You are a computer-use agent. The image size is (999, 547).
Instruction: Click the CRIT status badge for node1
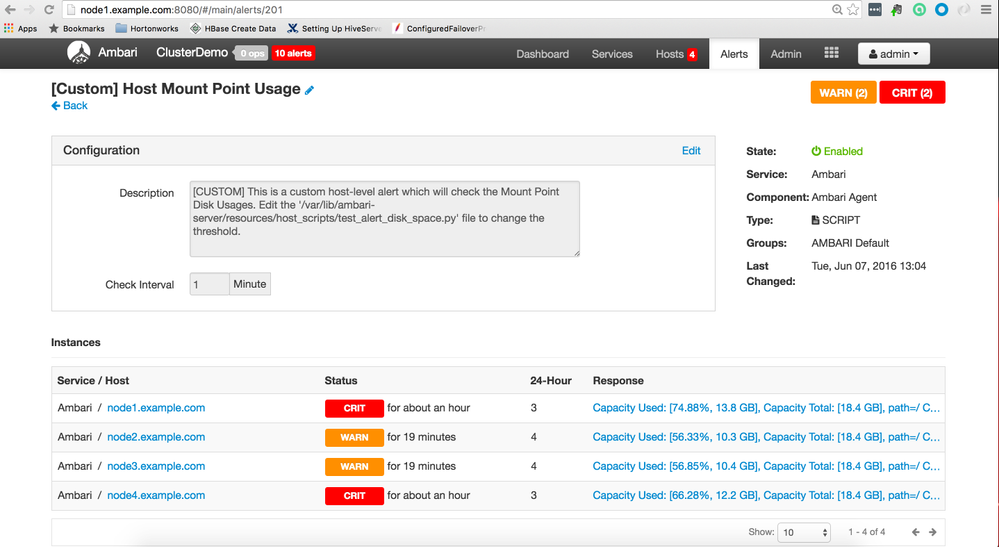[x=354, y=408]
